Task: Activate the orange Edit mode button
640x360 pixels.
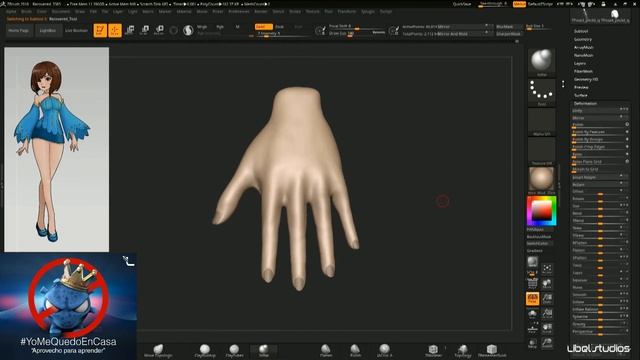Action: [x=100, y=31]
